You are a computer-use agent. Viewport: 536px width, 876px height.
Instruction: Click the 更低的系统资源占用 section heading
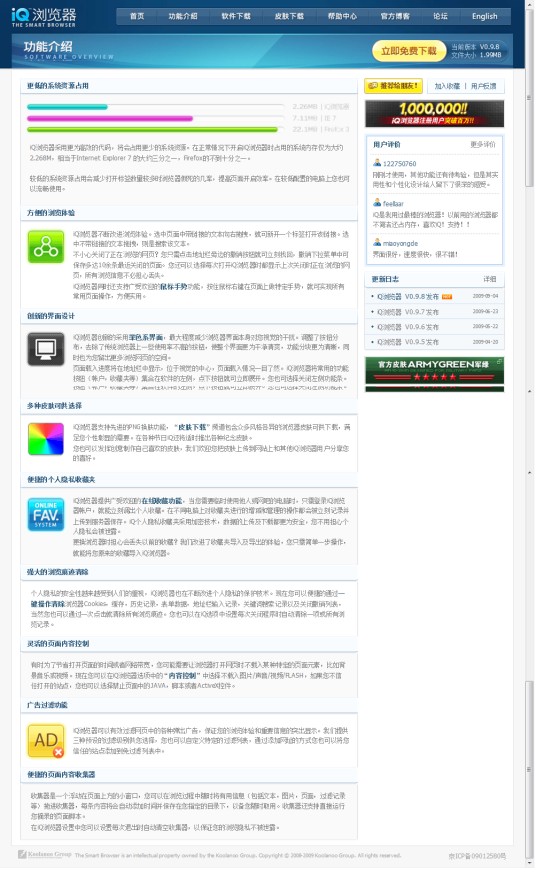point(58,85)
